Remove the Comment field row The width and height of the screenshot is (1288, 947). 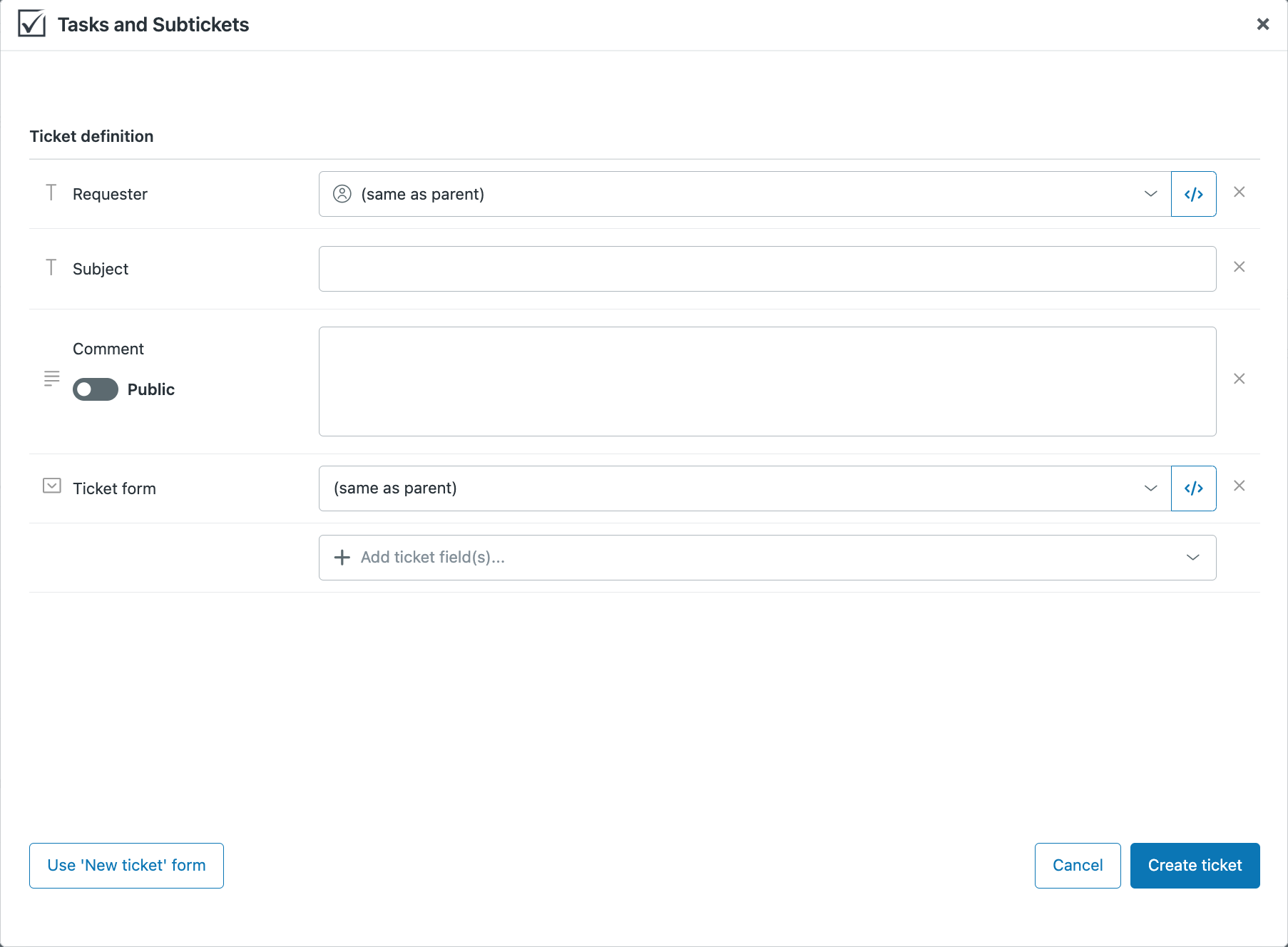click(1240, 379)
